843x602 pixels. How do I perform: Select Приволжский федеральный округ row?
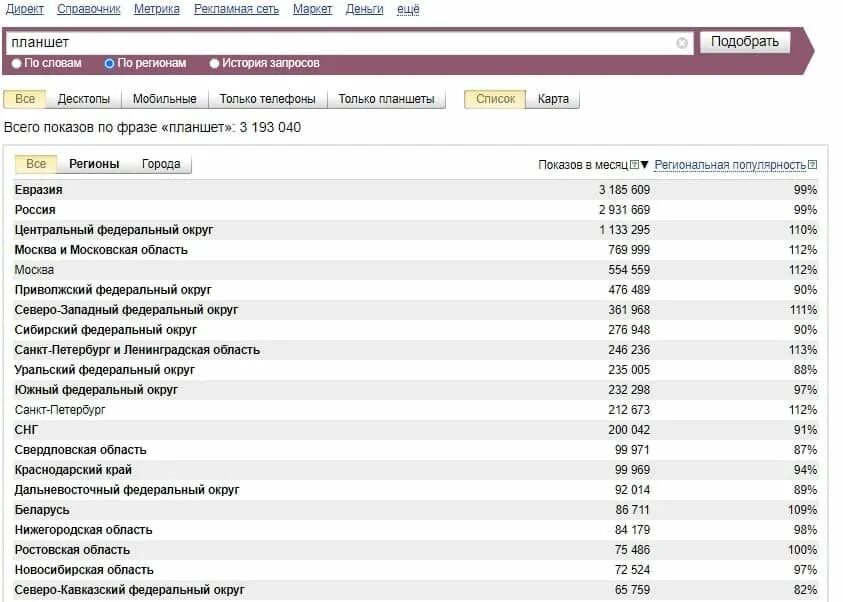[416, 290]
